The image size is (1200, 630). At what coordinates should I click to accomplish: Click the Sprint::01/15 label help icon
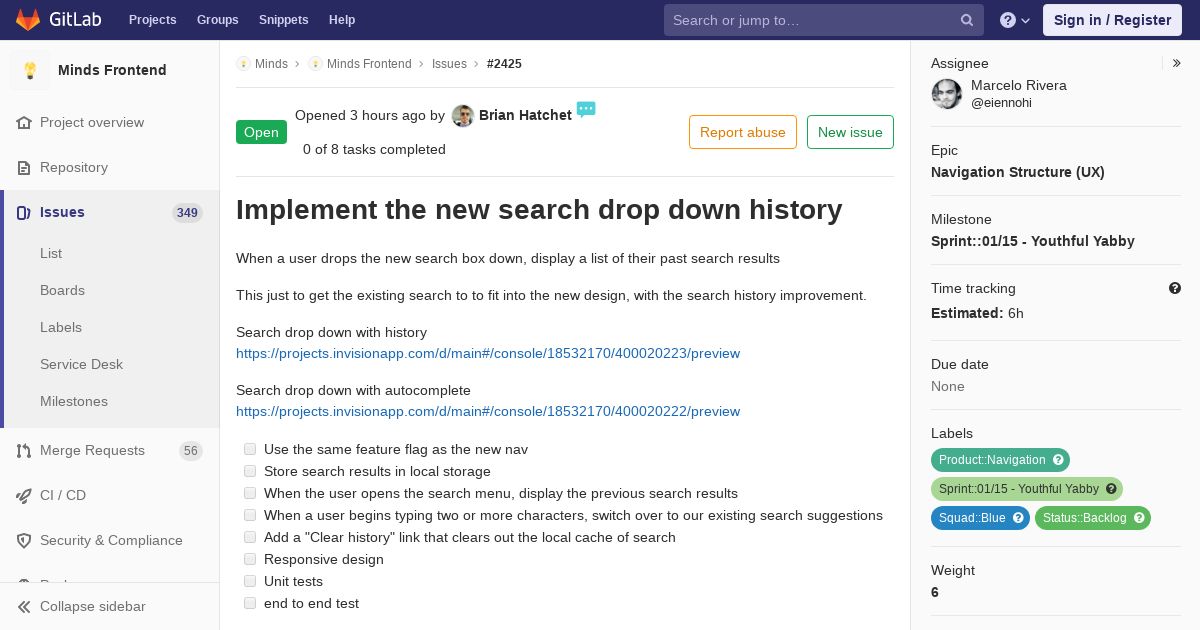(x=1111, y=489)
